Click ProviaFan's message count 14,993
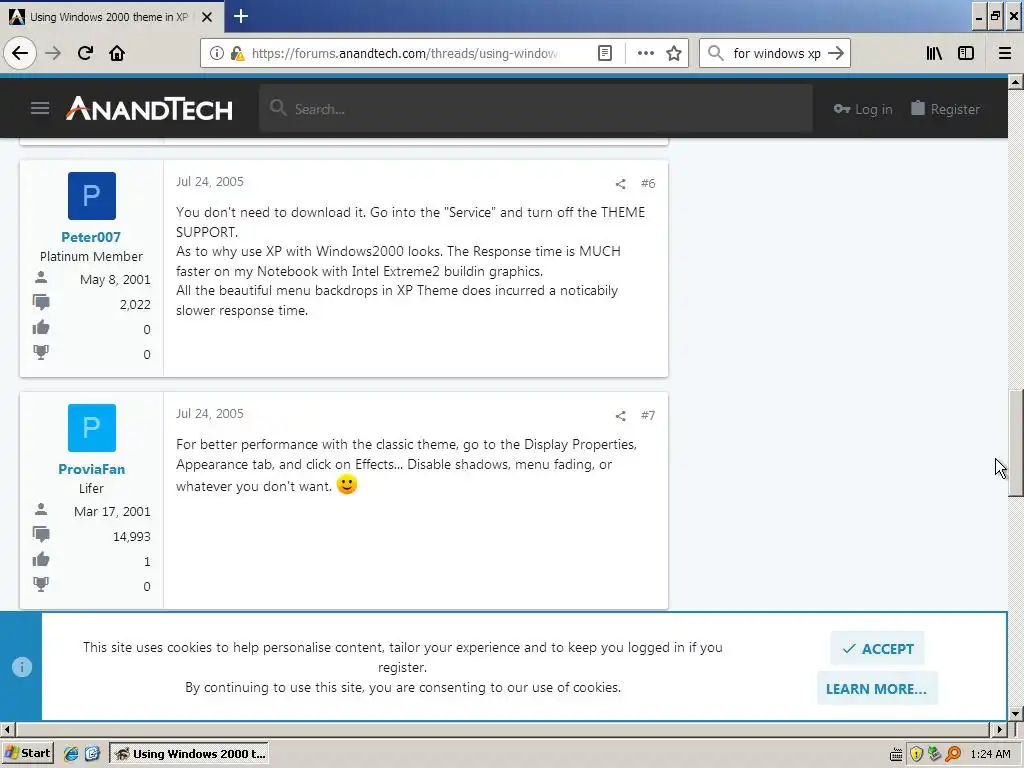The width and height of the screenshot is (1024, 768). [131, 536]
